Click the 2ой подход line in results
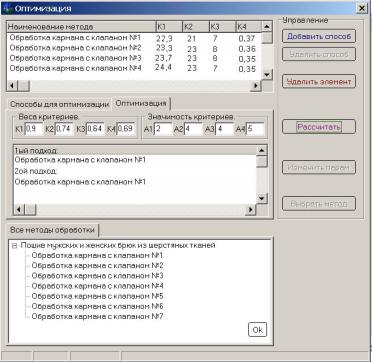The height and width of the screenshot is (362, 372). [36, 171]
